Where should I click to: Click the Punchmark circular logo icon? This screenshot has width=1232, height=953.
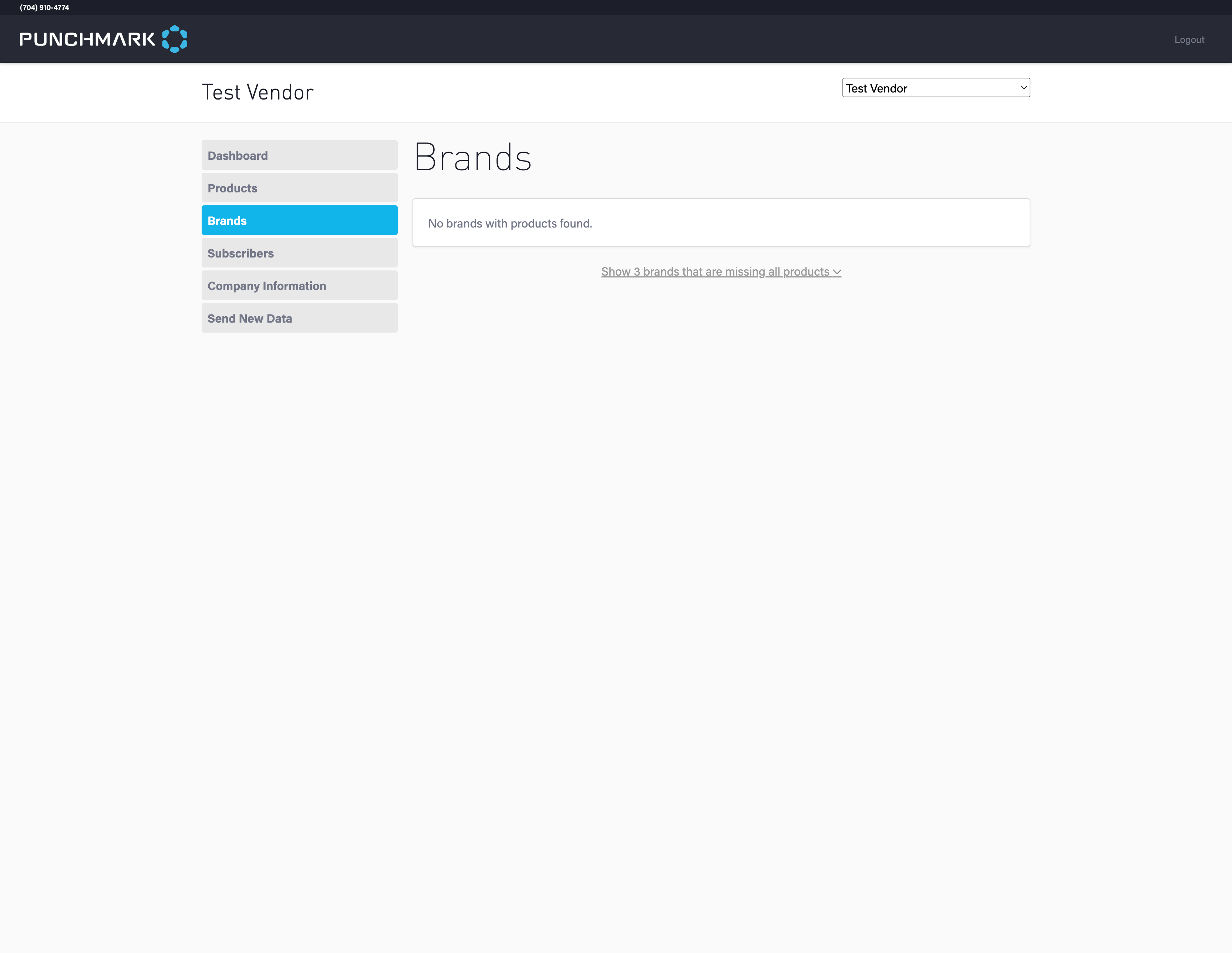(x=174, y=39)
